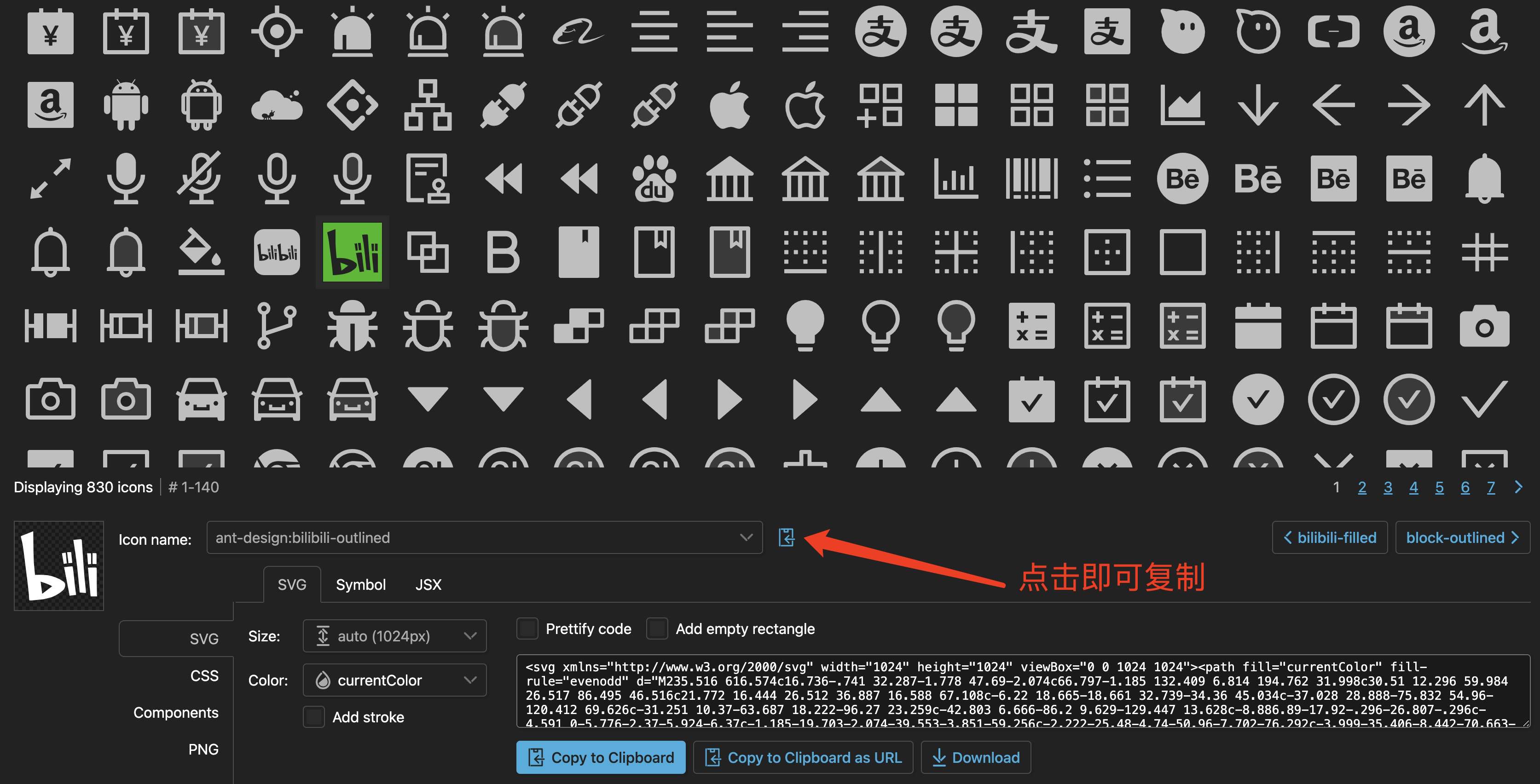Expand the currentColor color dropdown
Viewport: 1540px width, 784px height.
coord(394,680)
